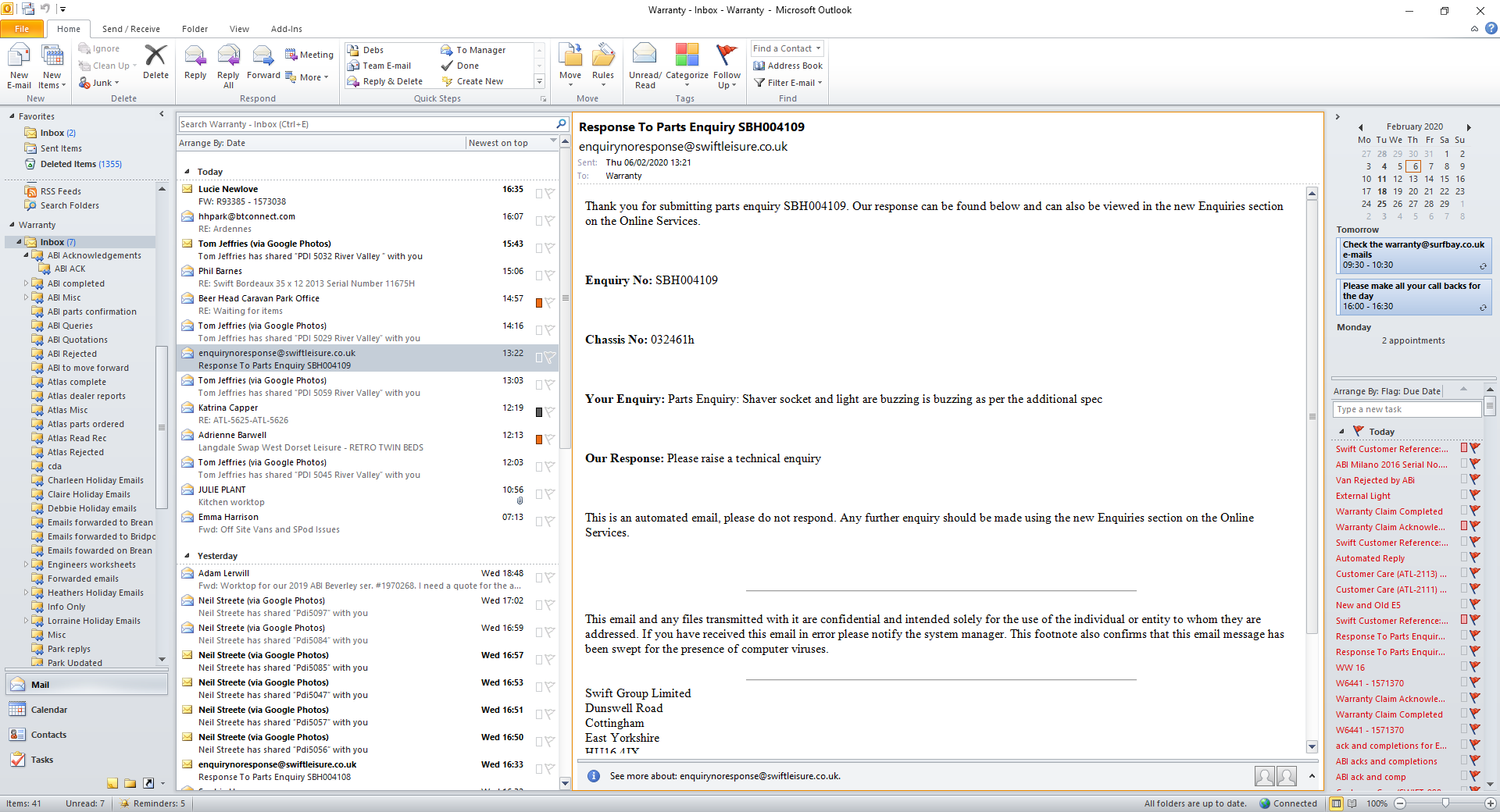This screenshot has width=1500, height=812.
Task: Toggle flag on JULIE PLANT message
Action: click(550, 493)
